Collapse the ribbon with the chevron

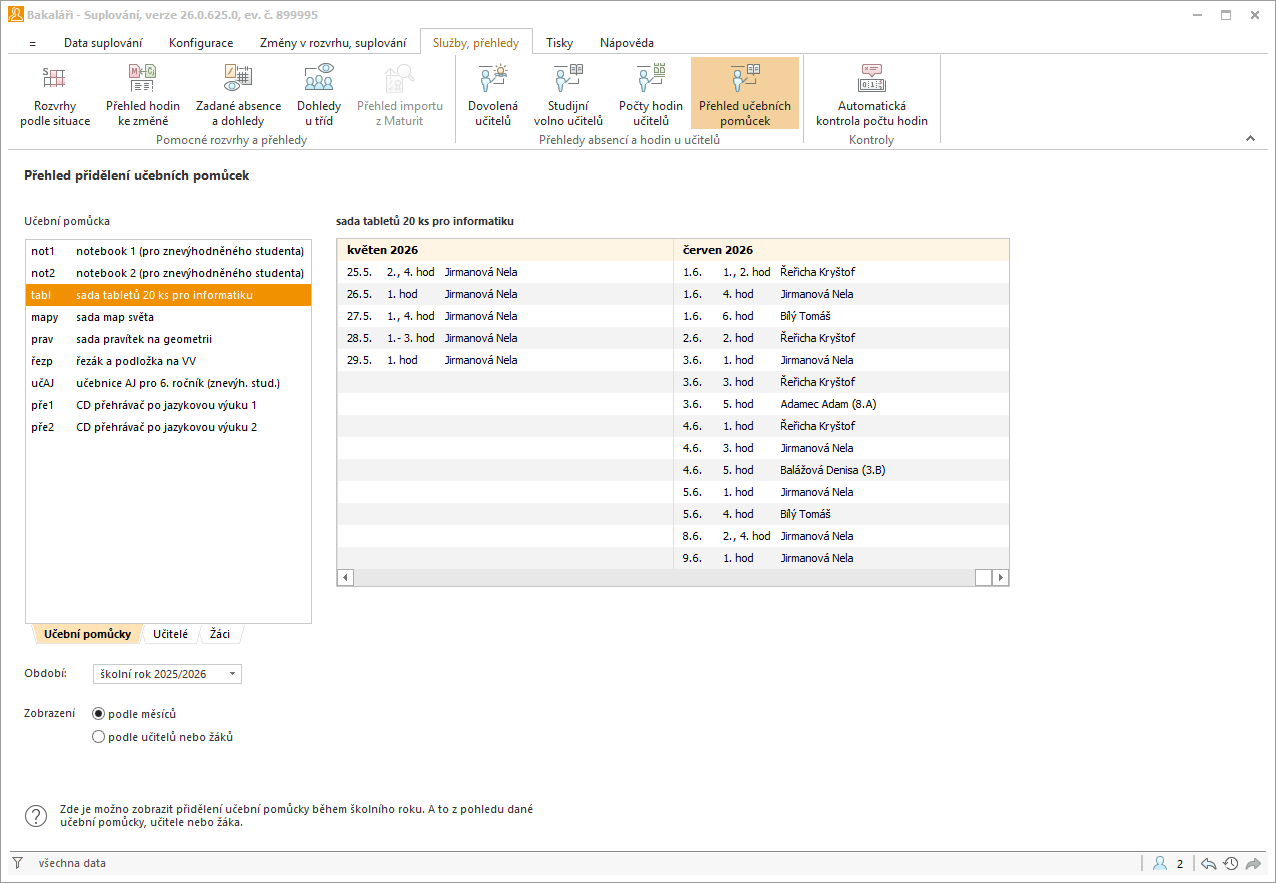click(x=1250, y=139)
